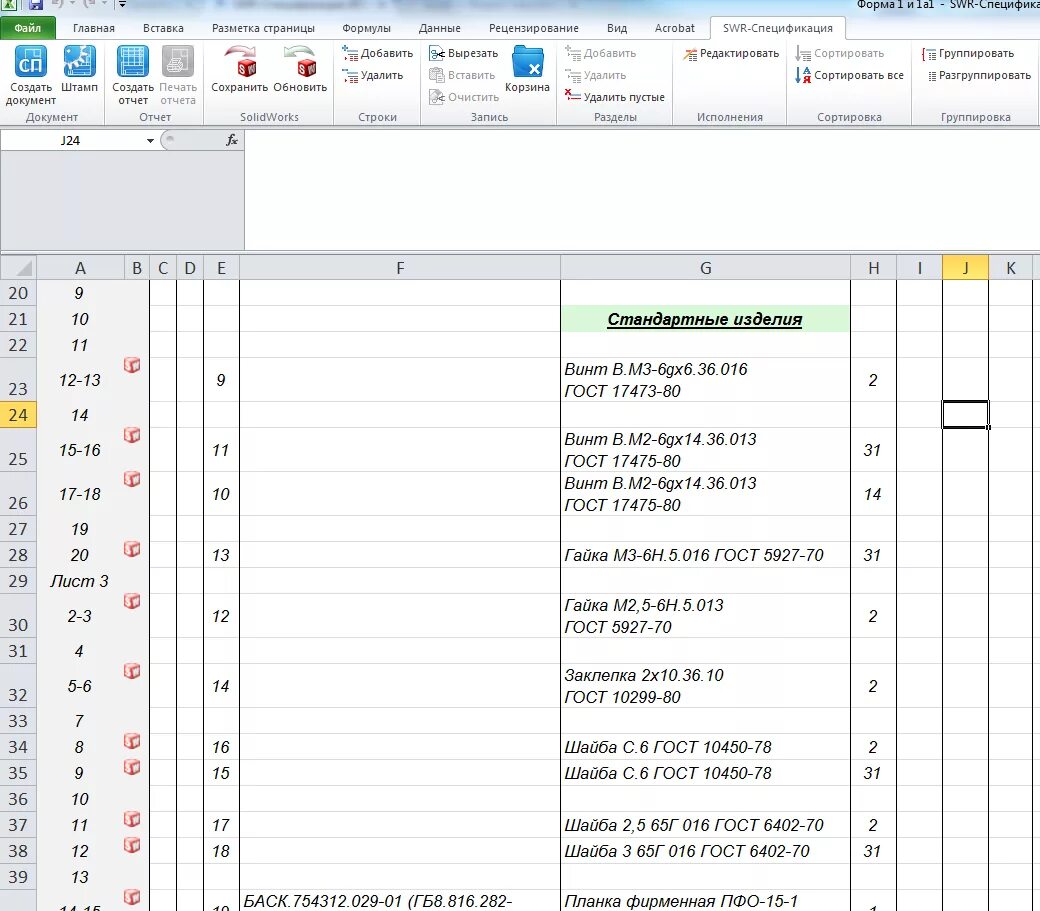Click Очистить in Запись group
1040x911 pixels.
point(464,97)
